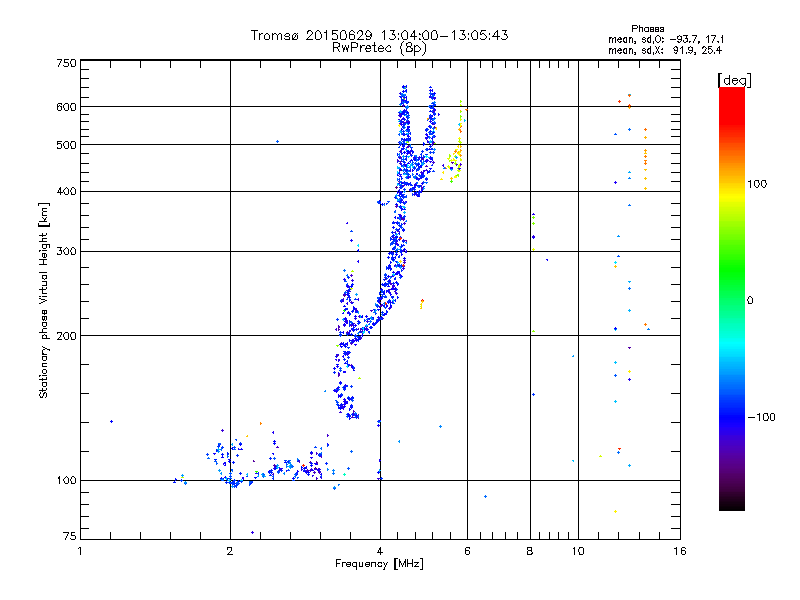Image resolution: width=800 pixels, height=600 pixels.
Task: Click the '[deg]' colorbar unit label
Action: tap(734, 80)
